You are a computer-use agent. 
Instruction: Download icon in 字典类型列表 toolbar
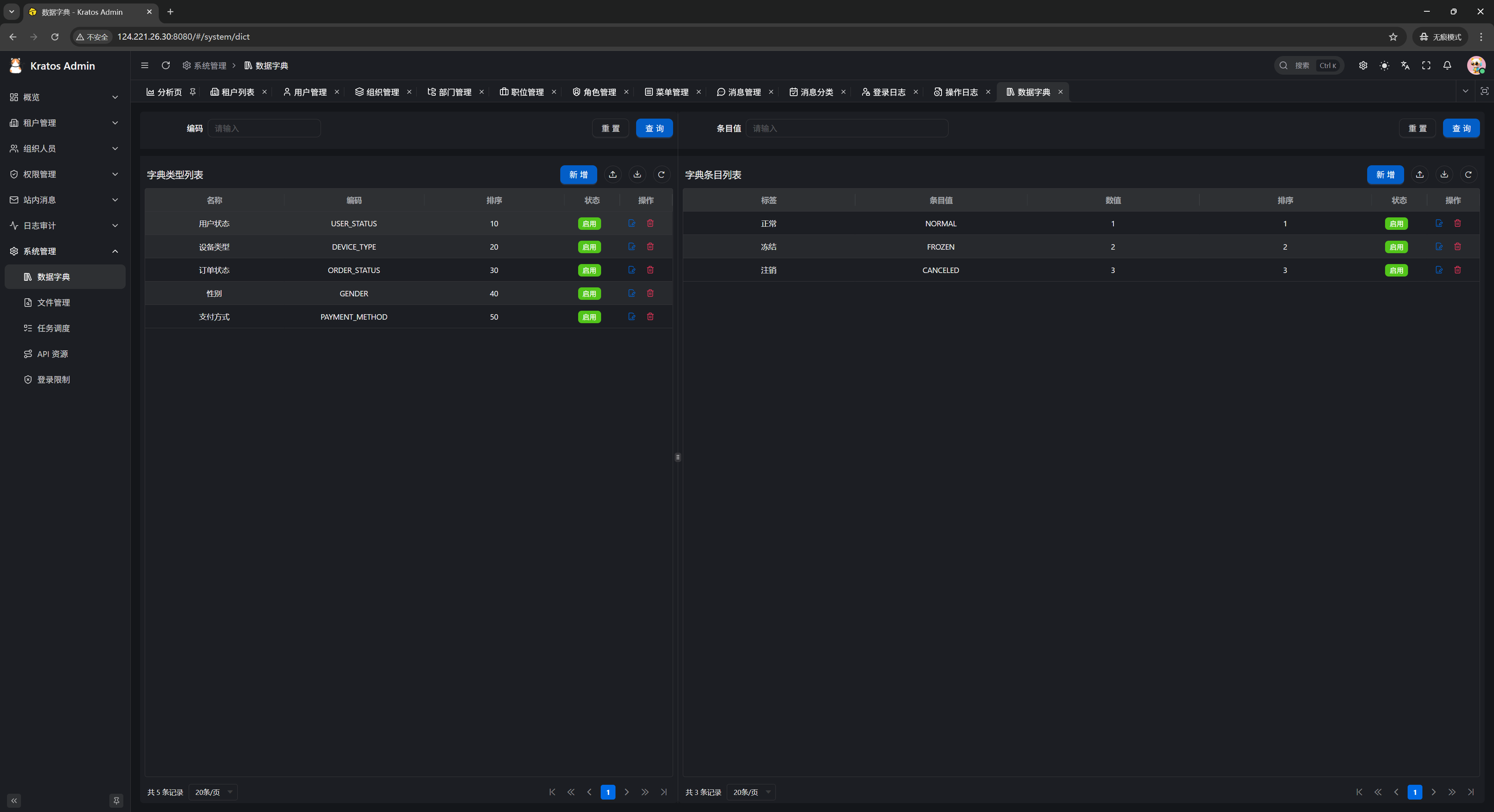(637, 175)
